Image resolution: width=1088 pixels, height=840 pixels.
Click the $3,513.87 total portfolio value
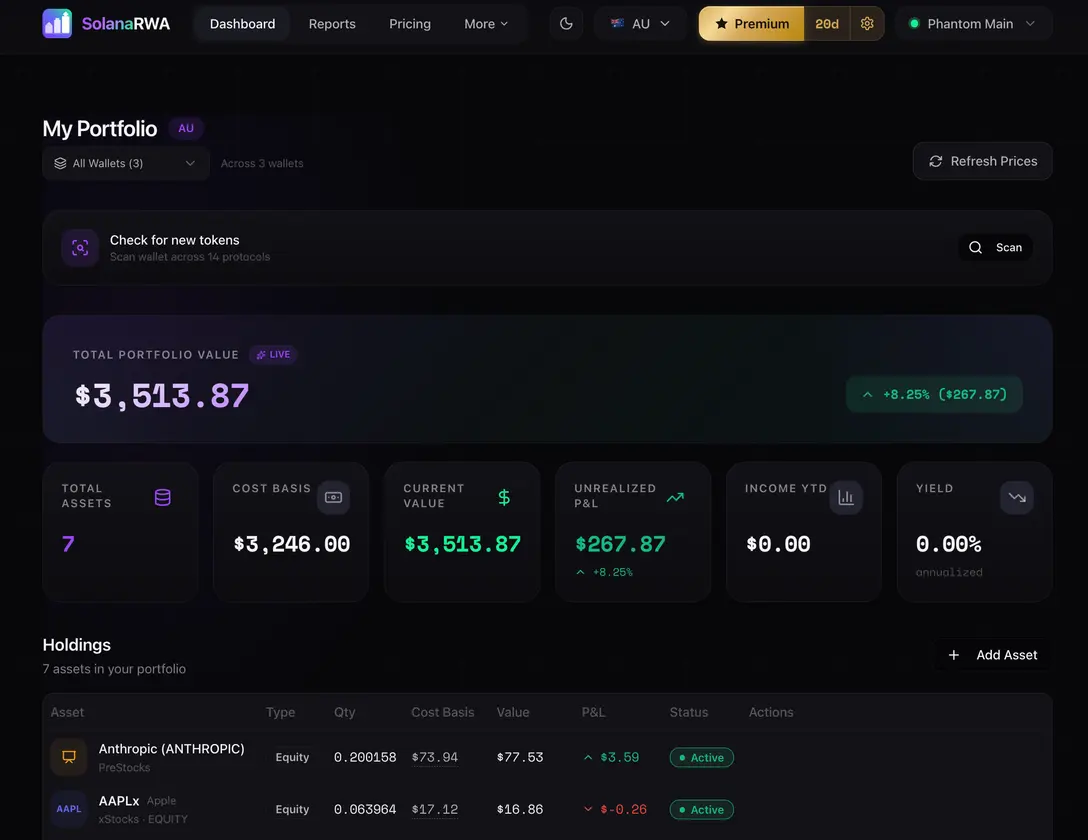(162, 396)
